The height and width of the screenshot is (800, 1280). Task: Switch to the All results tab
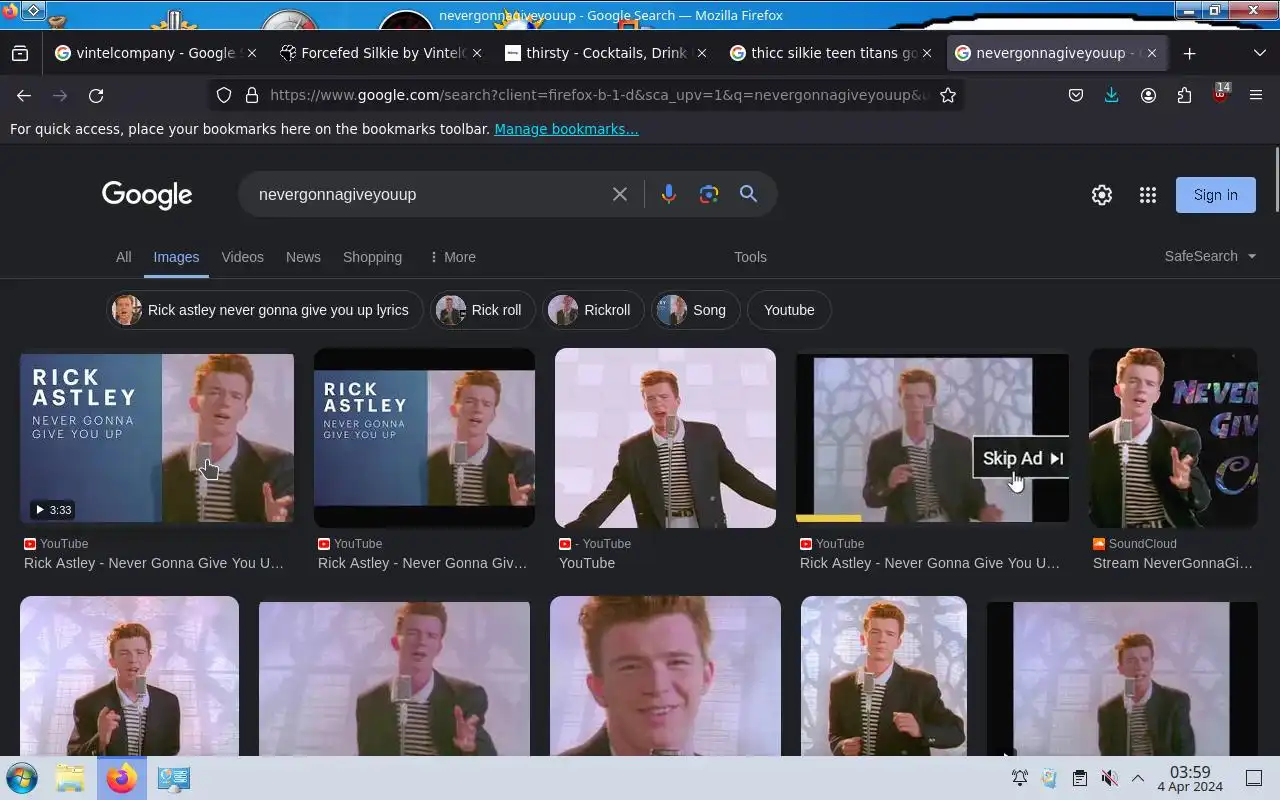pos(123,257)
